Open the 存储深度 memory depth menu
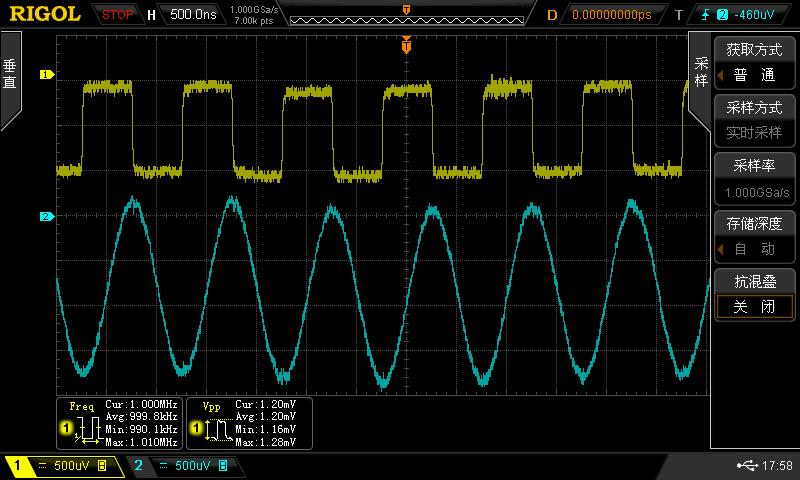800x480 pixels. tap(754, 237)
